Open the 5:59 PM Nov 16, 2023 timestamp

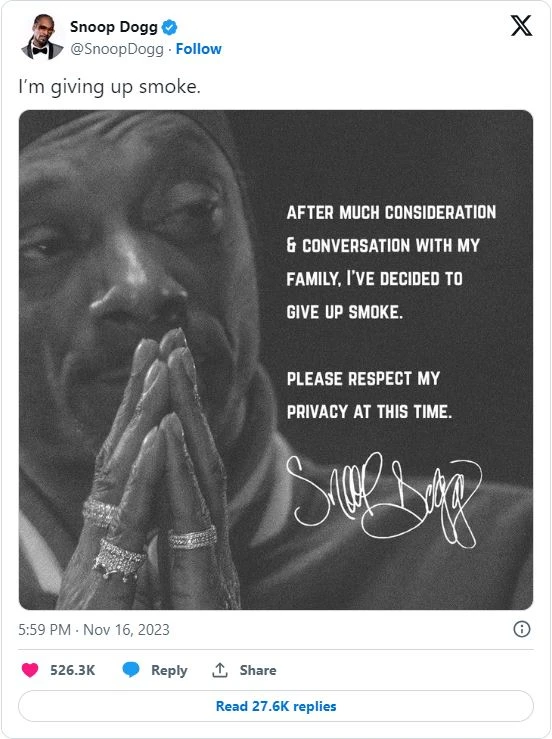(94, 630)
